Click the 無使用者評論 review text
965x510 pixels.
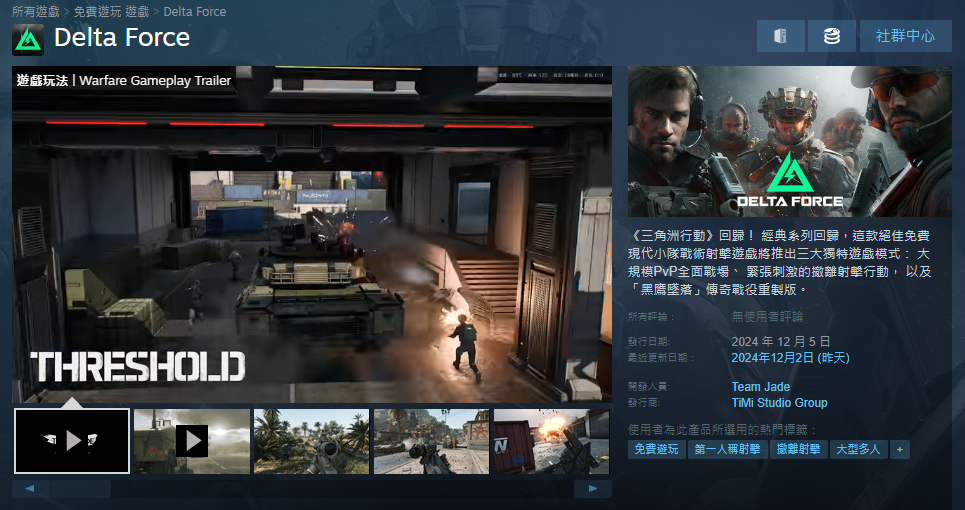767,317
